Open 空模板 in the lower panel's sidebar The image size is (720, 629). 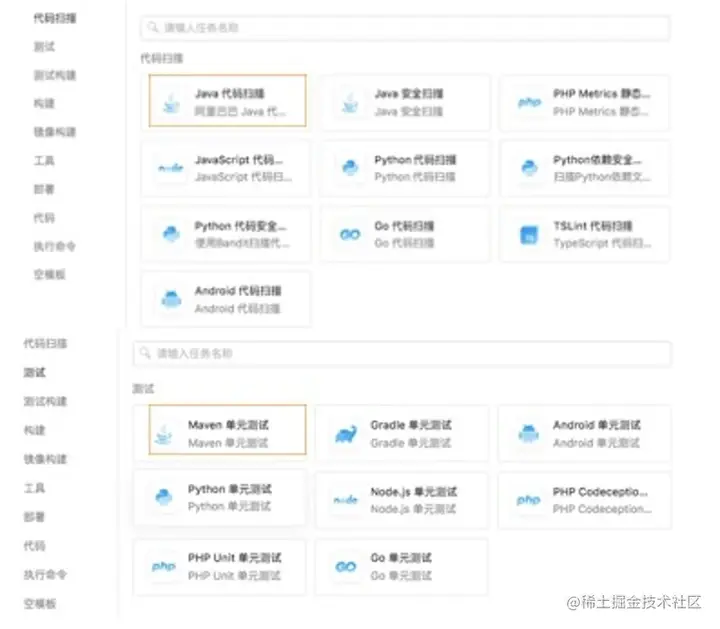(x=40, y=603)
